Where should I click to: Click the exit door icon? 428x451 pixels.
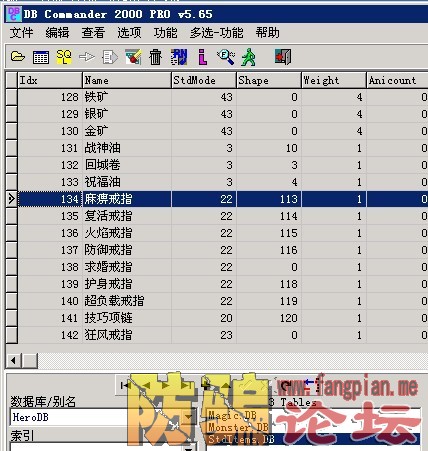click(x=283, y=56)
